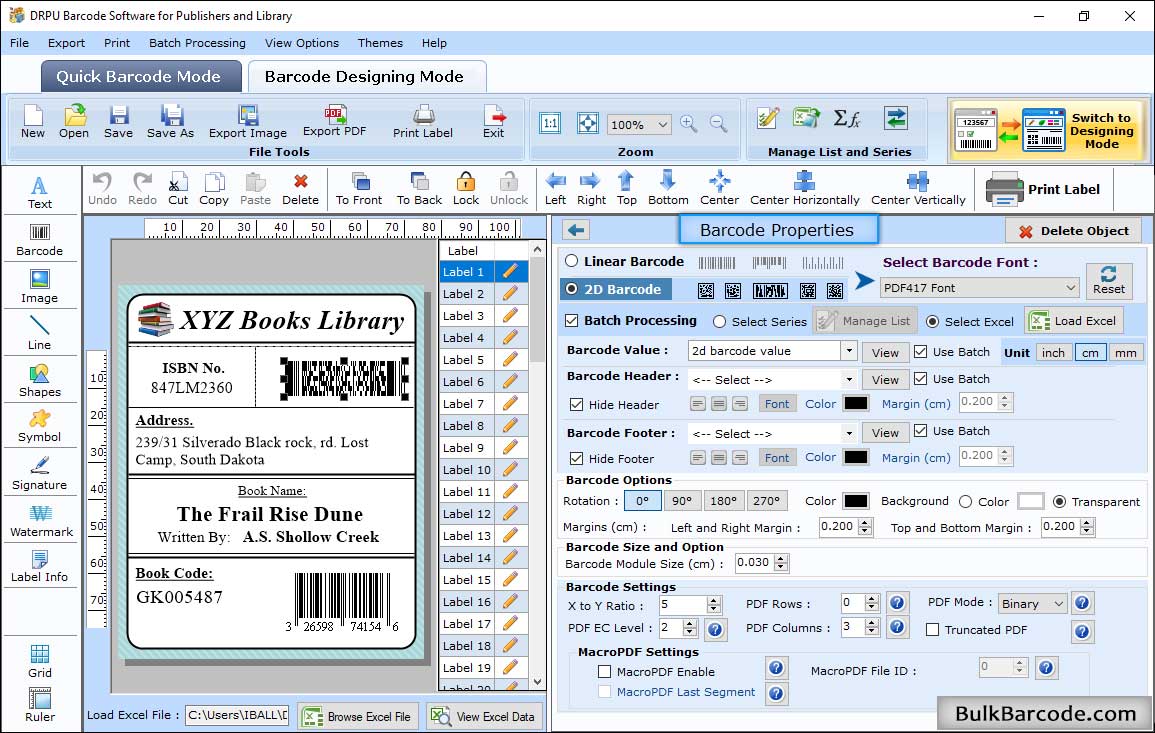Increase the PDF EC Level stepper
Screen dimensions: 1155x733
689,624
